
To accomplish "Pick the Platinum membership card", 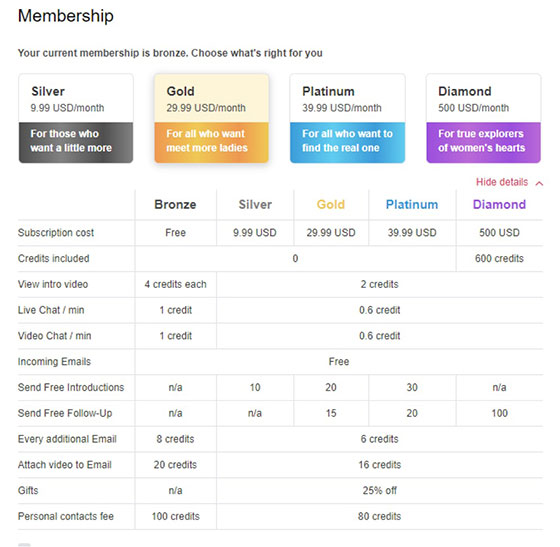I will point(348,119).
